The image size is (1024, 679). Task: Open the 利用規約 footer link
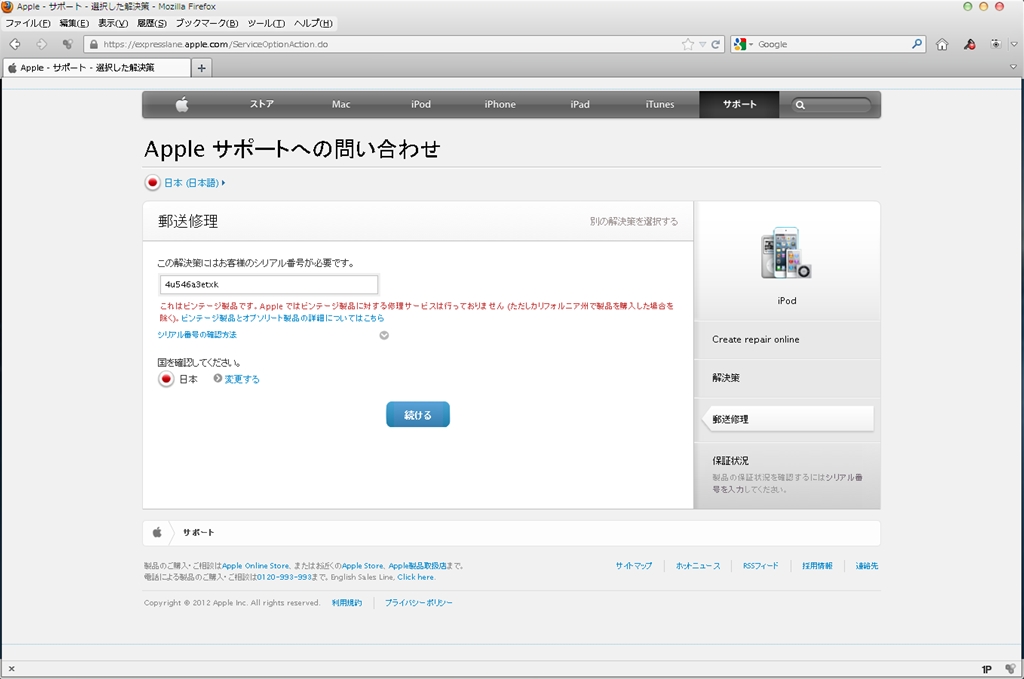point(347,603)
